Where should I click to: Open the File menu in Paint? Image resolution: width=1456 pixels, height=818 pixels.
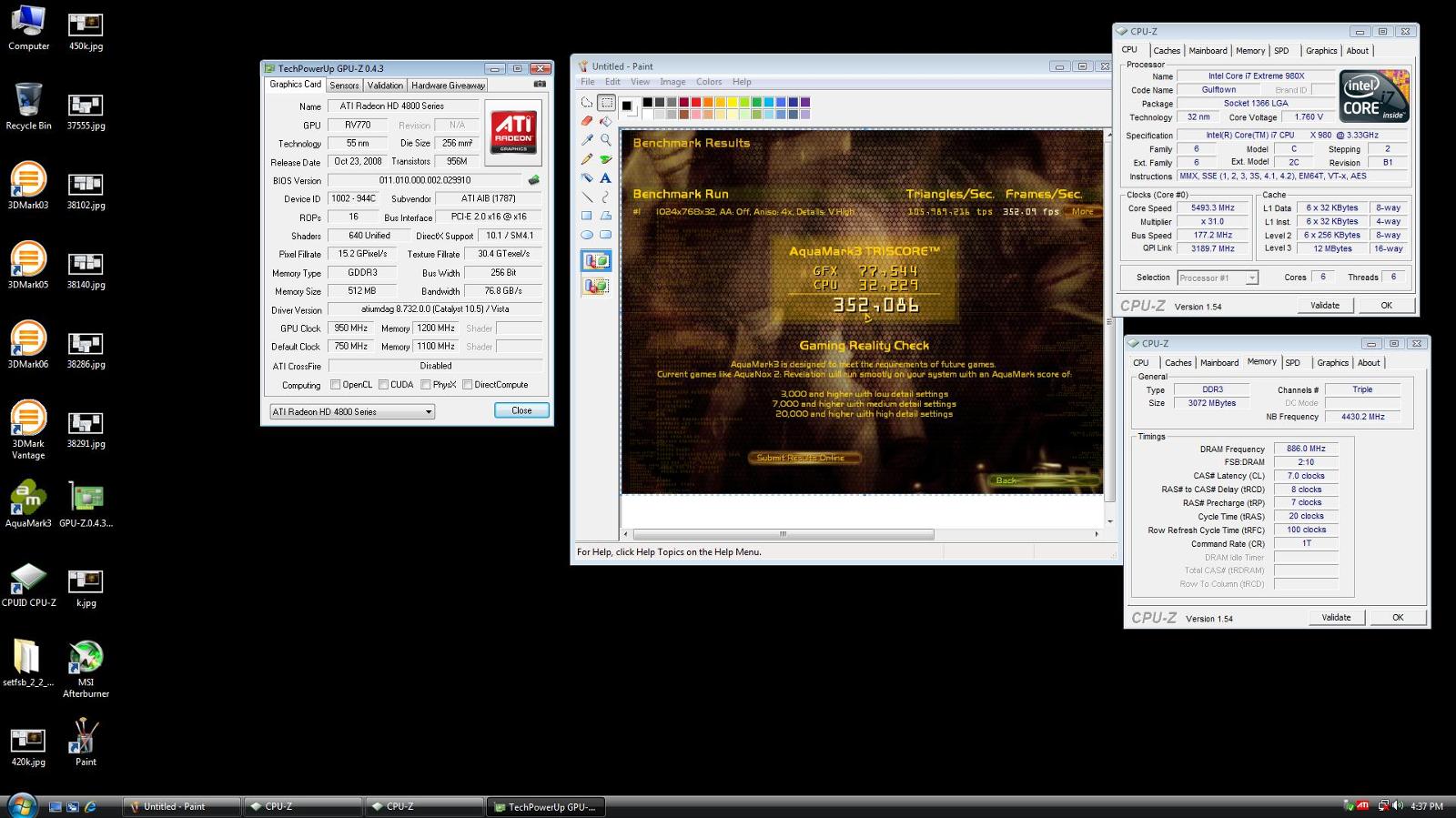[588, 82]
